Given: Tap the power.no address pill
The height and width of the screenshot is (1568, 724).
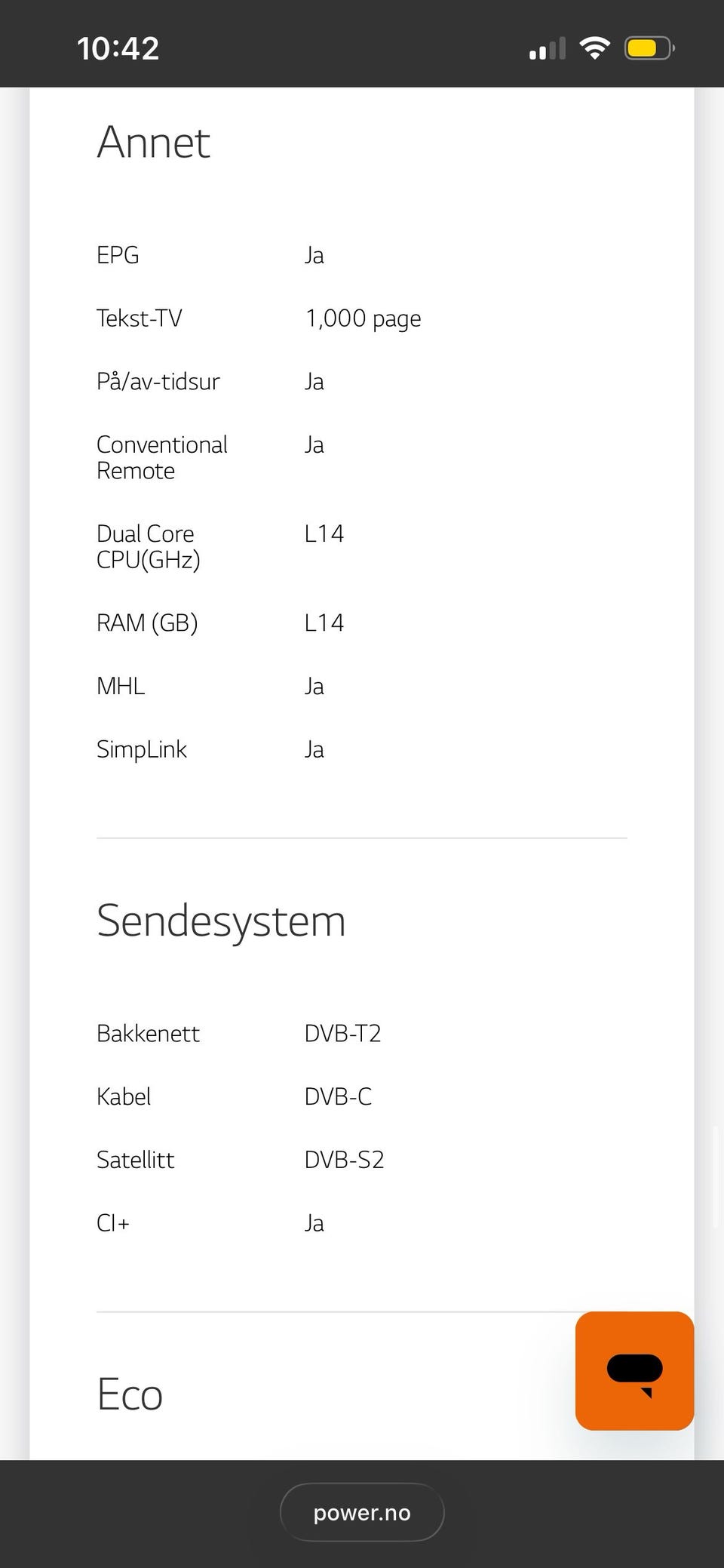Looking at the screenshot, I should 362,1512.
